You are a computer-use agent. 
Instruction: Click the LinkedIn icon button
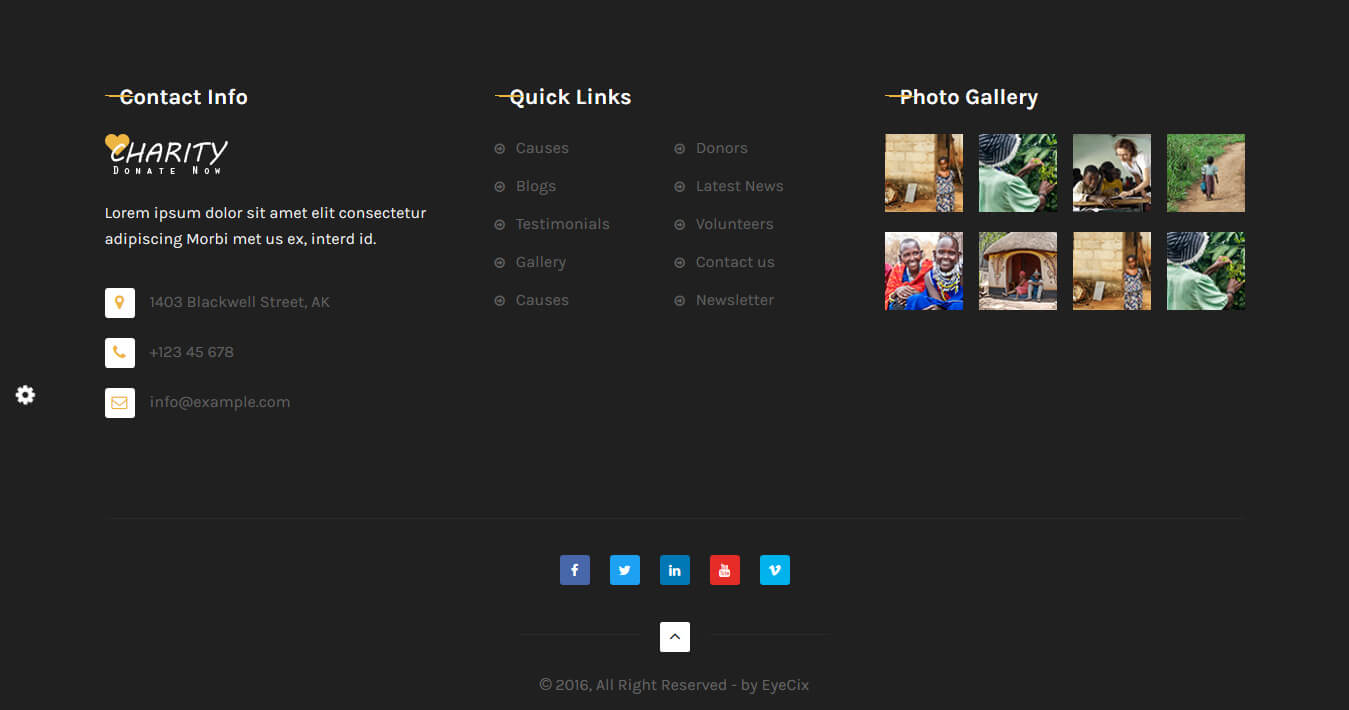tap(674, 570)
